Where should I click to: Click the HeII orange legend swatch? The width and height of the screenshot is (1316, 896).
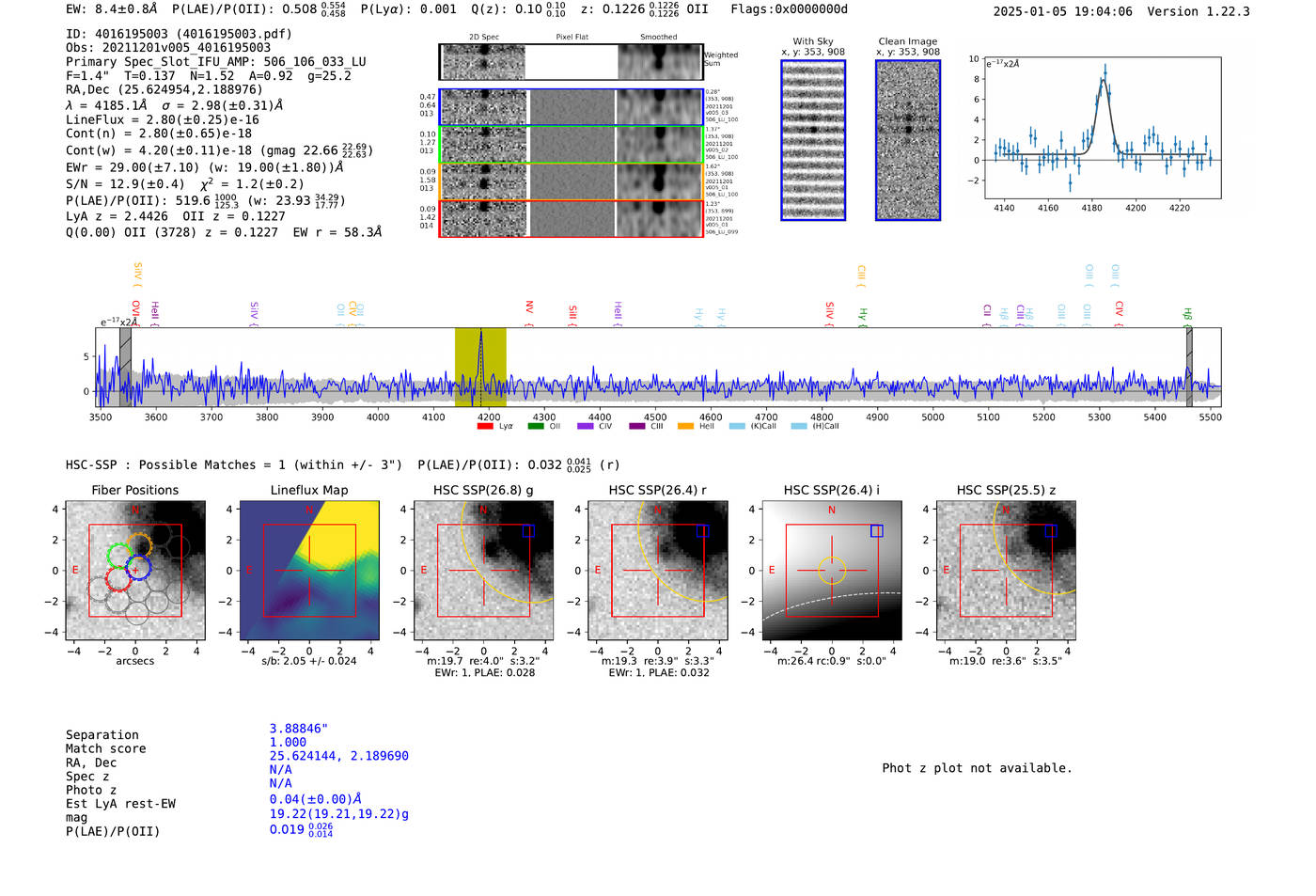coord(686,426)
